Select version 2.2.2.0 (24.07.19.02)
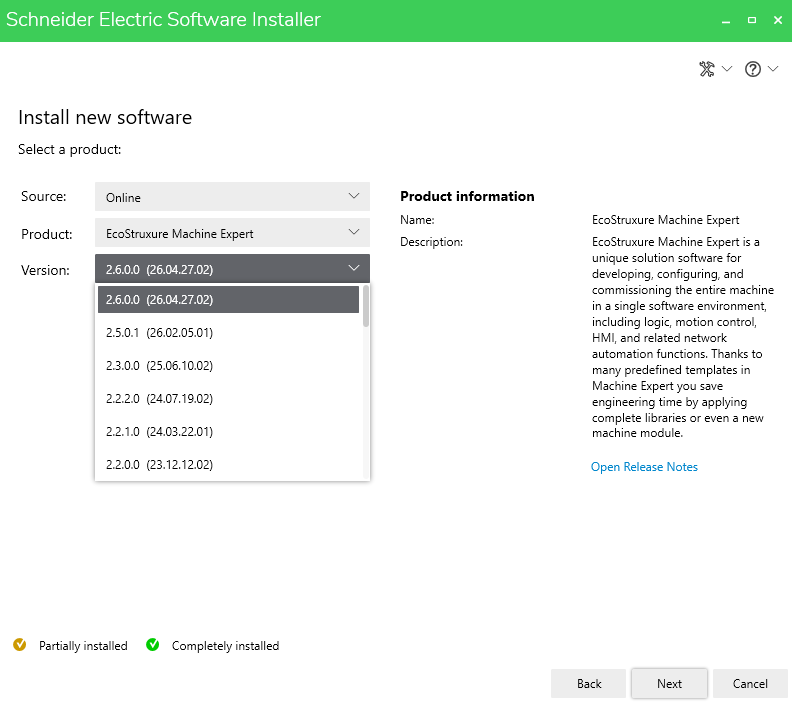The image size is (792, 714). [228, 398]
